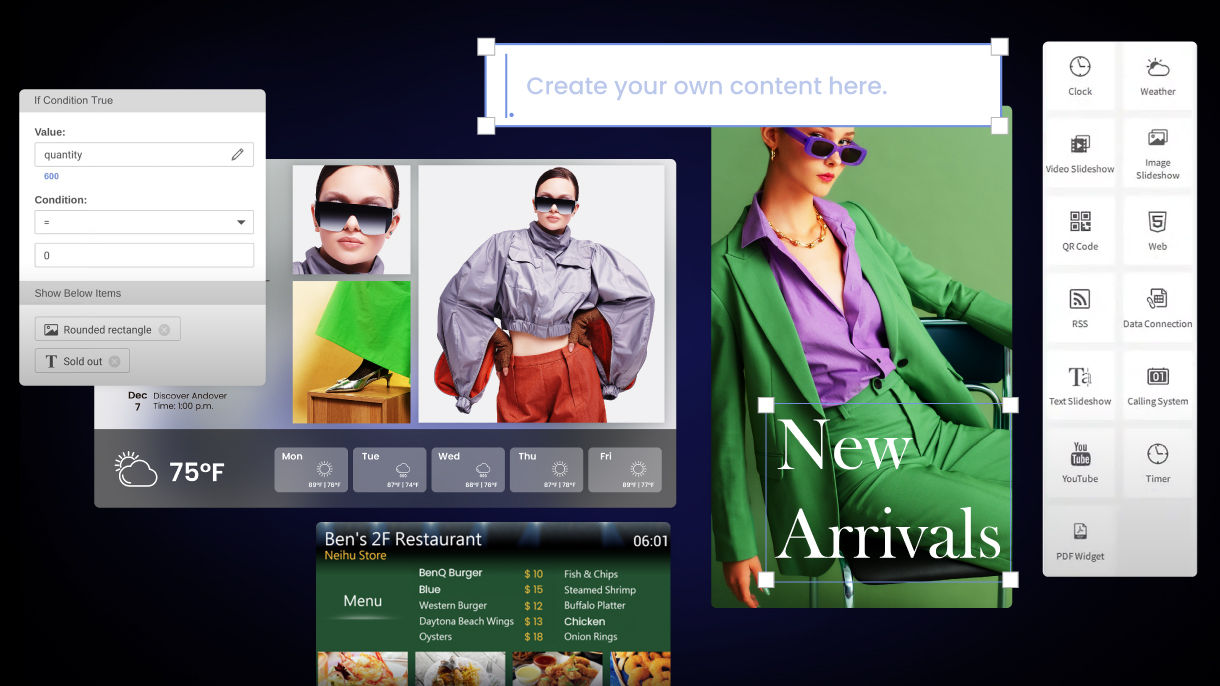This screenshot has height=686, width=1220.
Task: Select the Monday weather forecast tile
Action: click(x=310, y=469)
